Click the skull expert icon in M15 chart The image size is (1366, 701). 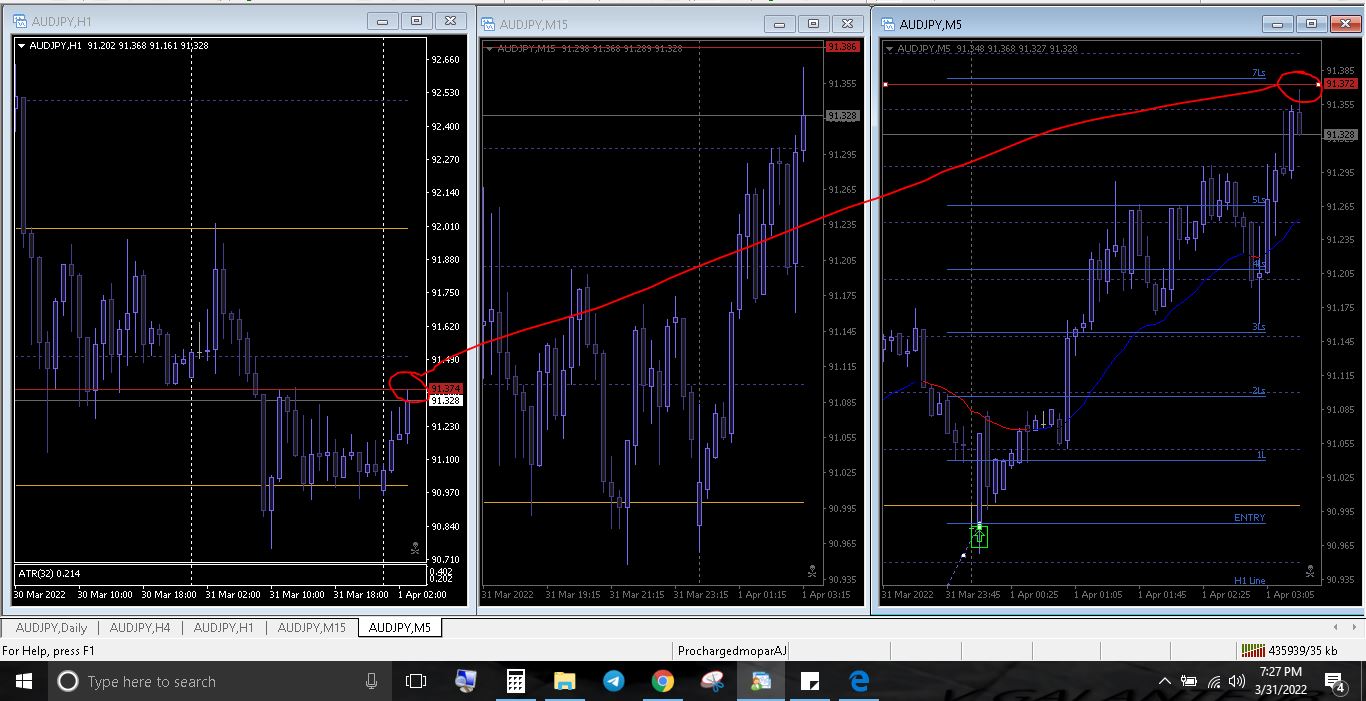[x=812, y=572]
